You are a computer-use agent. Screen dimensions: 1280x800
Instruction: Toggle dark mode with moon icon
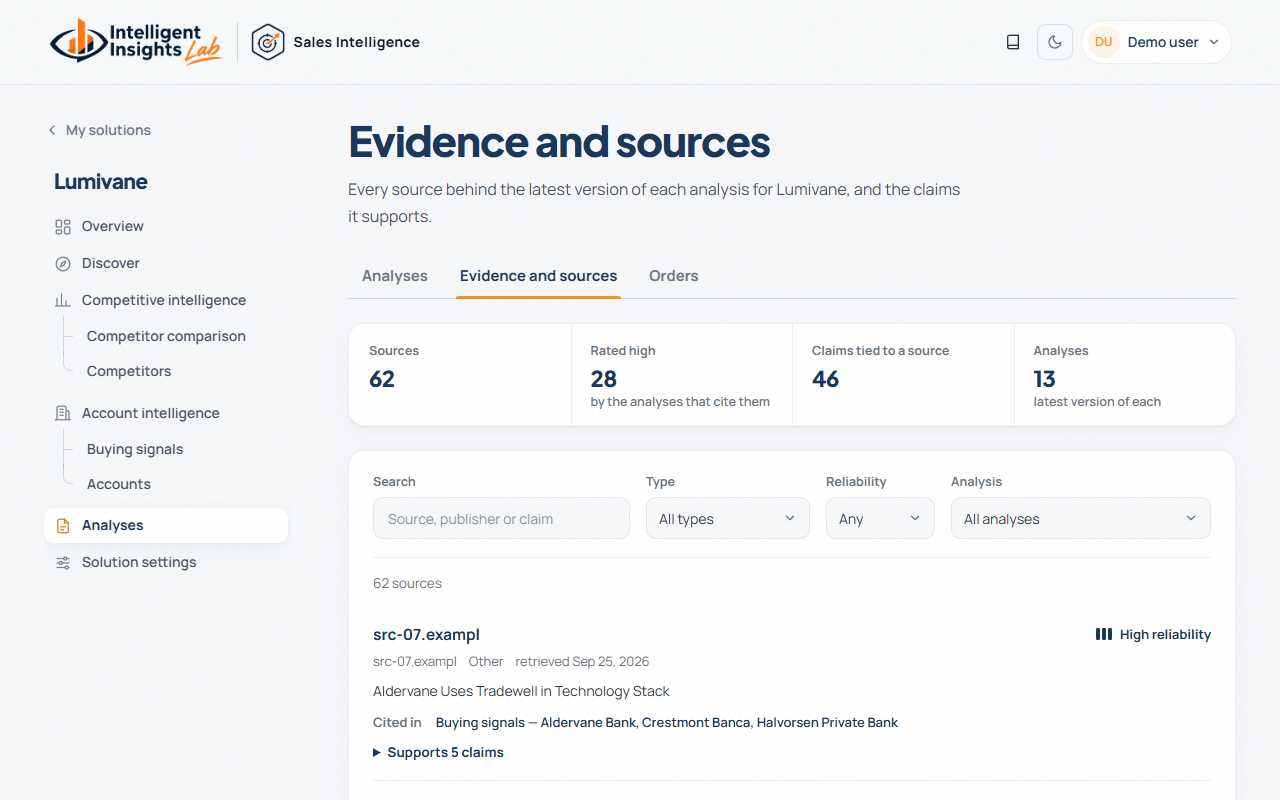(1055, 42)
